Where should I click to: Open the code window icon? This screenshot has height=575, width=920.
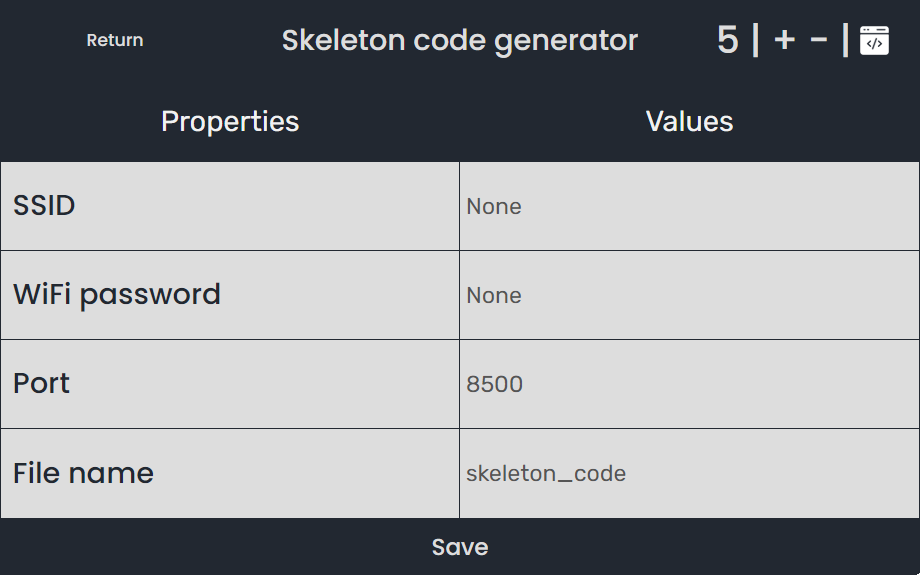point(874,40)
